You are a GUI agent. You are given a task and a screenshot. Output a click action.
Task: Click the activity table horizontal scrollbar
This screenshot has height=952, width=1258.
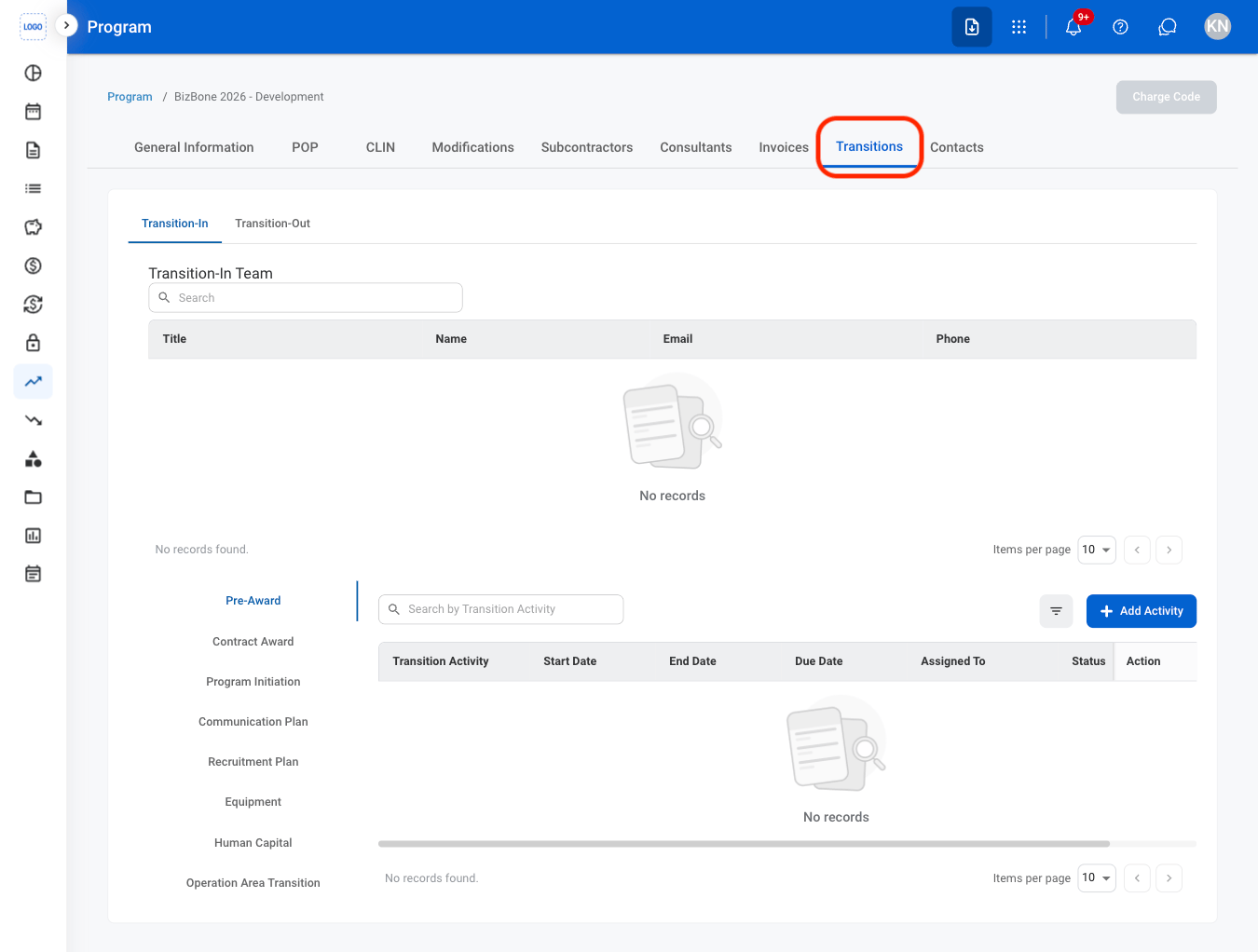[x=744, y=844]
